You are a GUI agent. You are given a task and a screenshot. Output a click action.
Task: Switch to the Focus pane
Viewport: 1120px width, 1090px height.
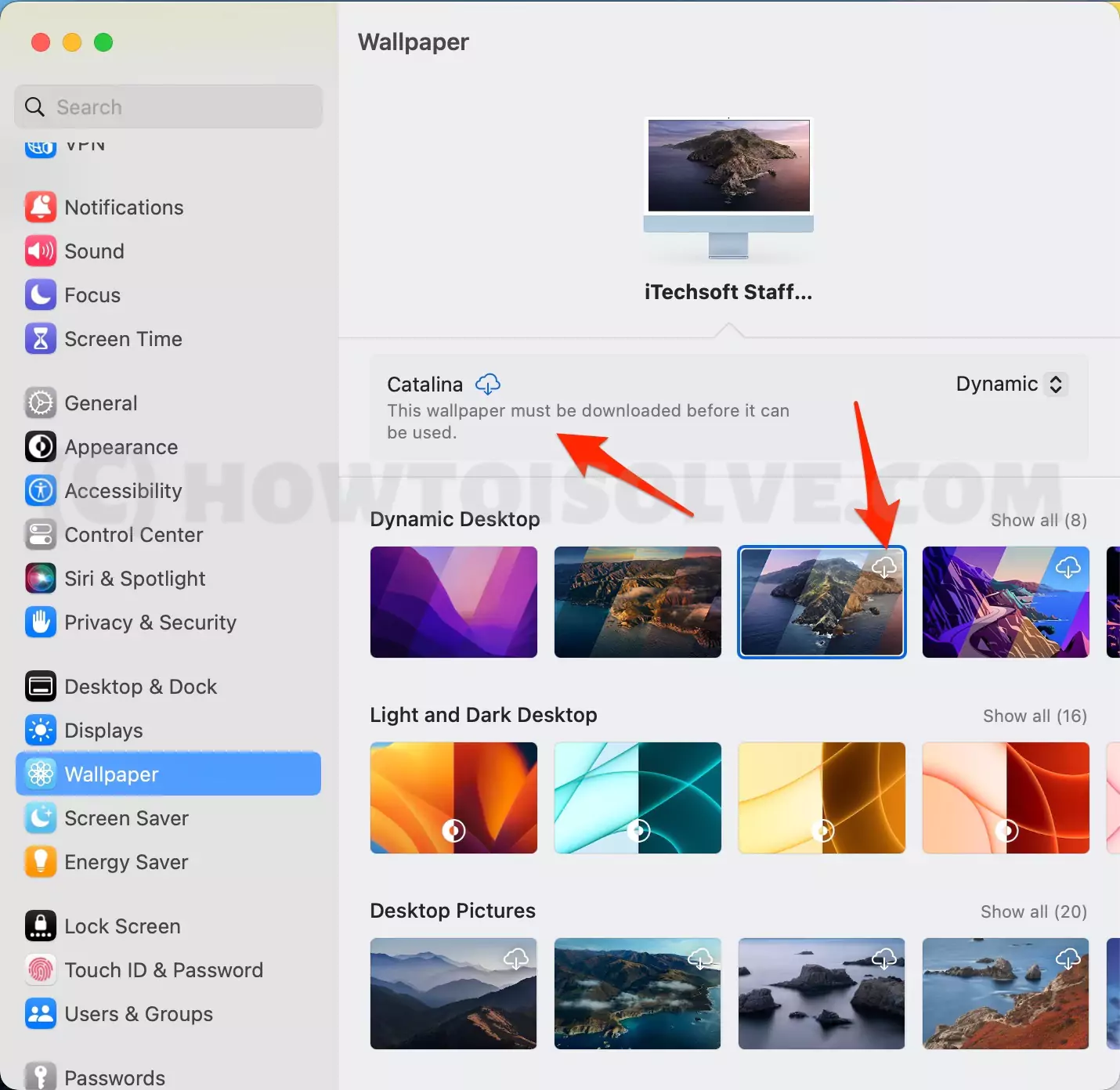click(168, 295)
